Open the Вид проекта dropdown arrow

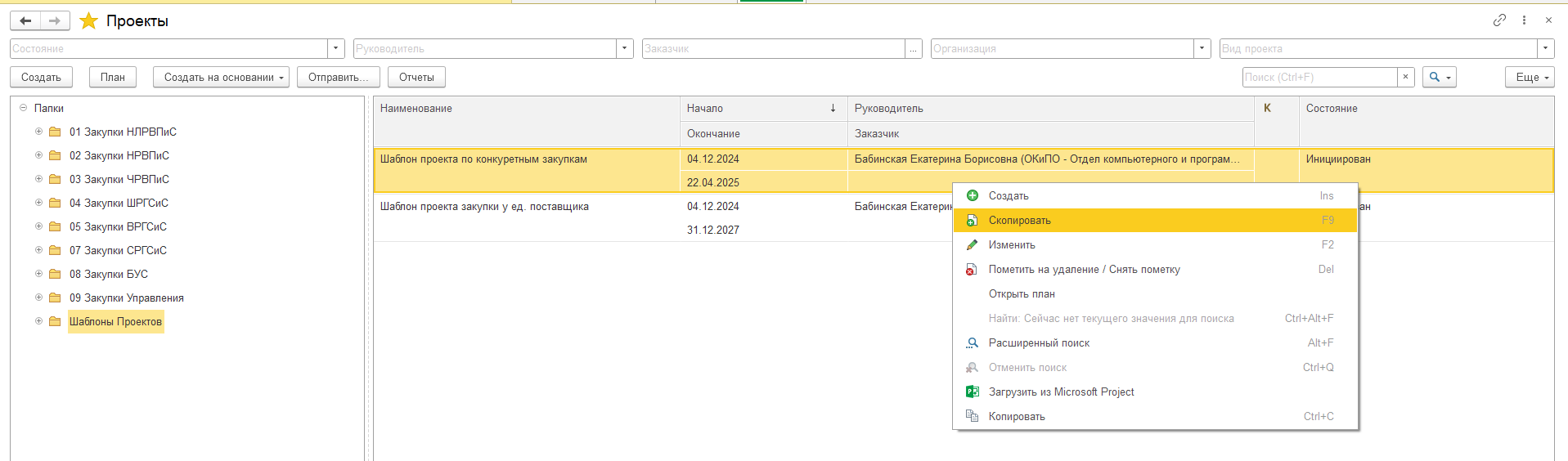tap(1546, 48)
